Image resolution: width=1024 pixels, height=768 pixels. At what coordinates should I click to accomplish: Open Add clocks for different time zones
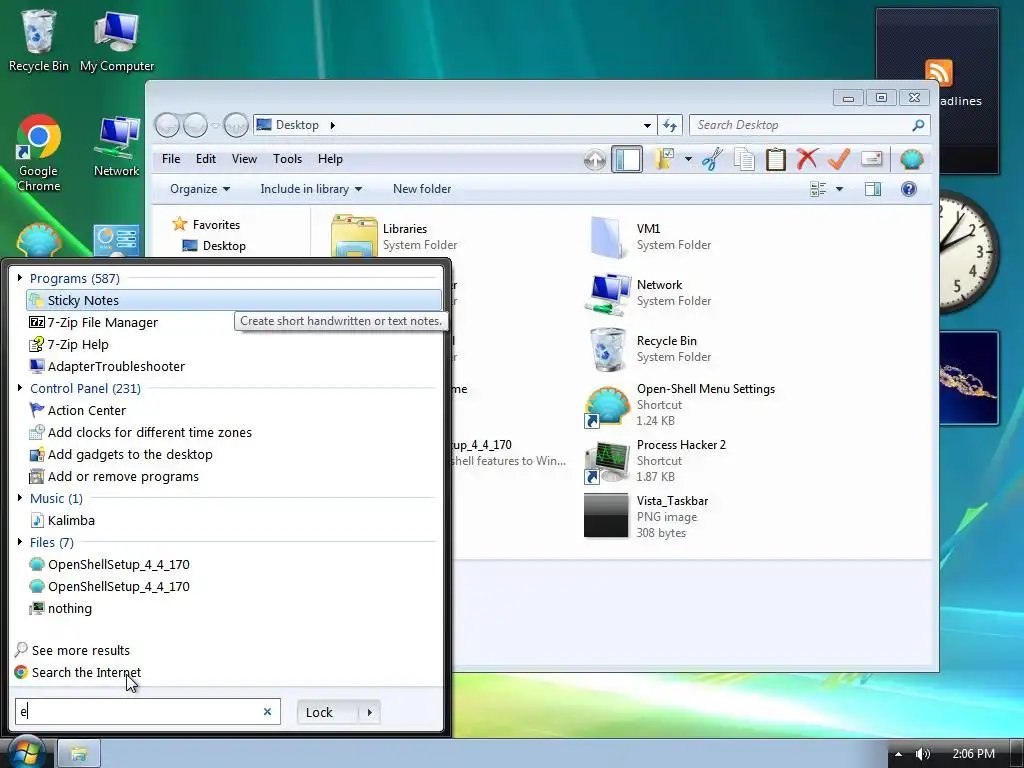pos(140,432)
